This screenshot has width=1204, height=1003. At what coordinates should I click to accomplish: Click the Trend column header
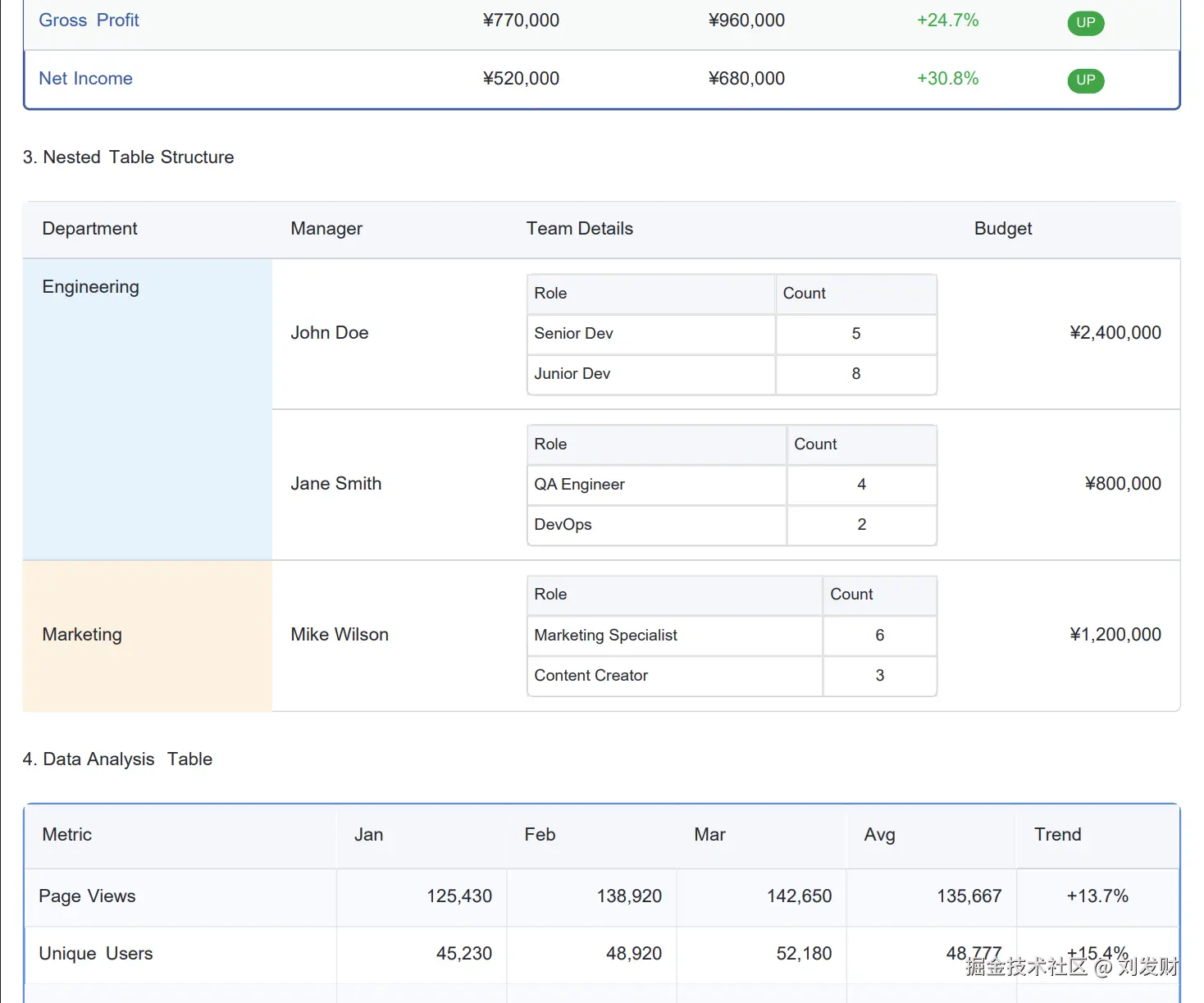point(1057,835)
